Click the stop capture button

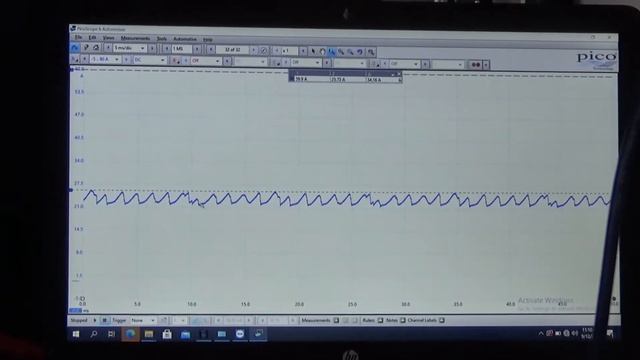(x=104, y=320)
